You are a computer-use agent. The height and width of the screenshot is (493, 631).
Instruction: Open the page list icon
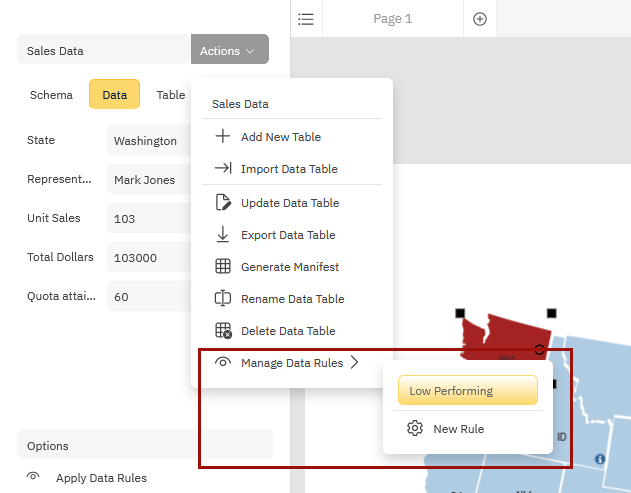pyautogui.click(x=306, y=19)
